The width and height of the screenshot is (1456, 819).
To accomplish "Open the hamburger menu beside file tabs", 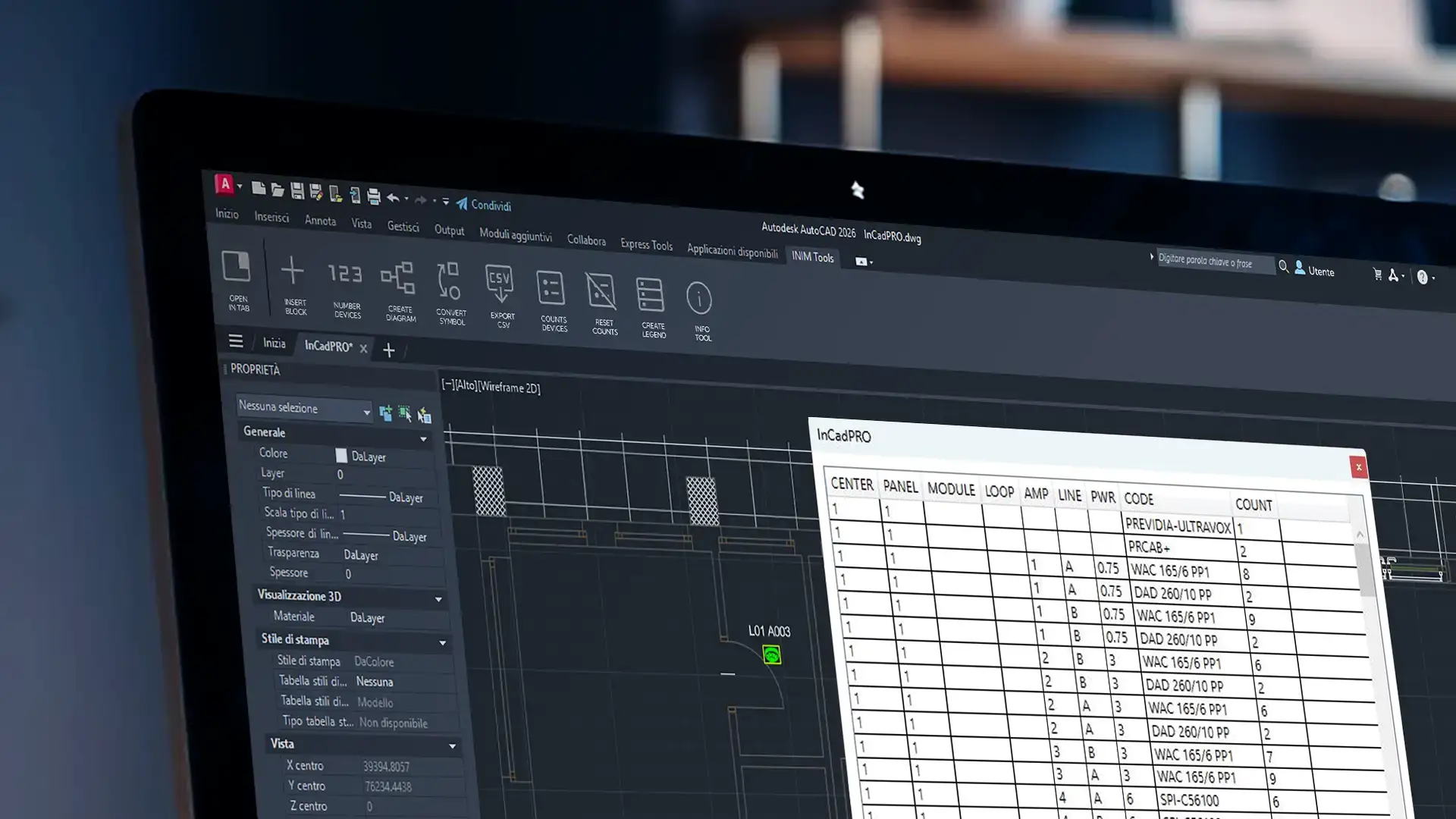I will pyautogui.click(x=236, y=341).
